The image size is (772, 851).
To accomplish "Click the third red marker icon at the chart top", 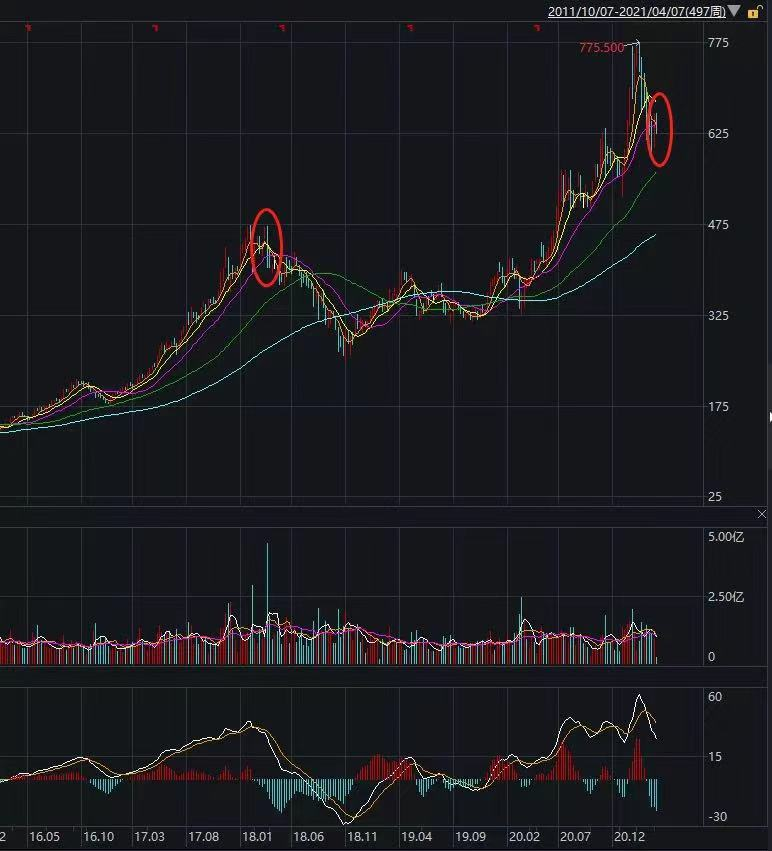I will [x=282, y=27].
